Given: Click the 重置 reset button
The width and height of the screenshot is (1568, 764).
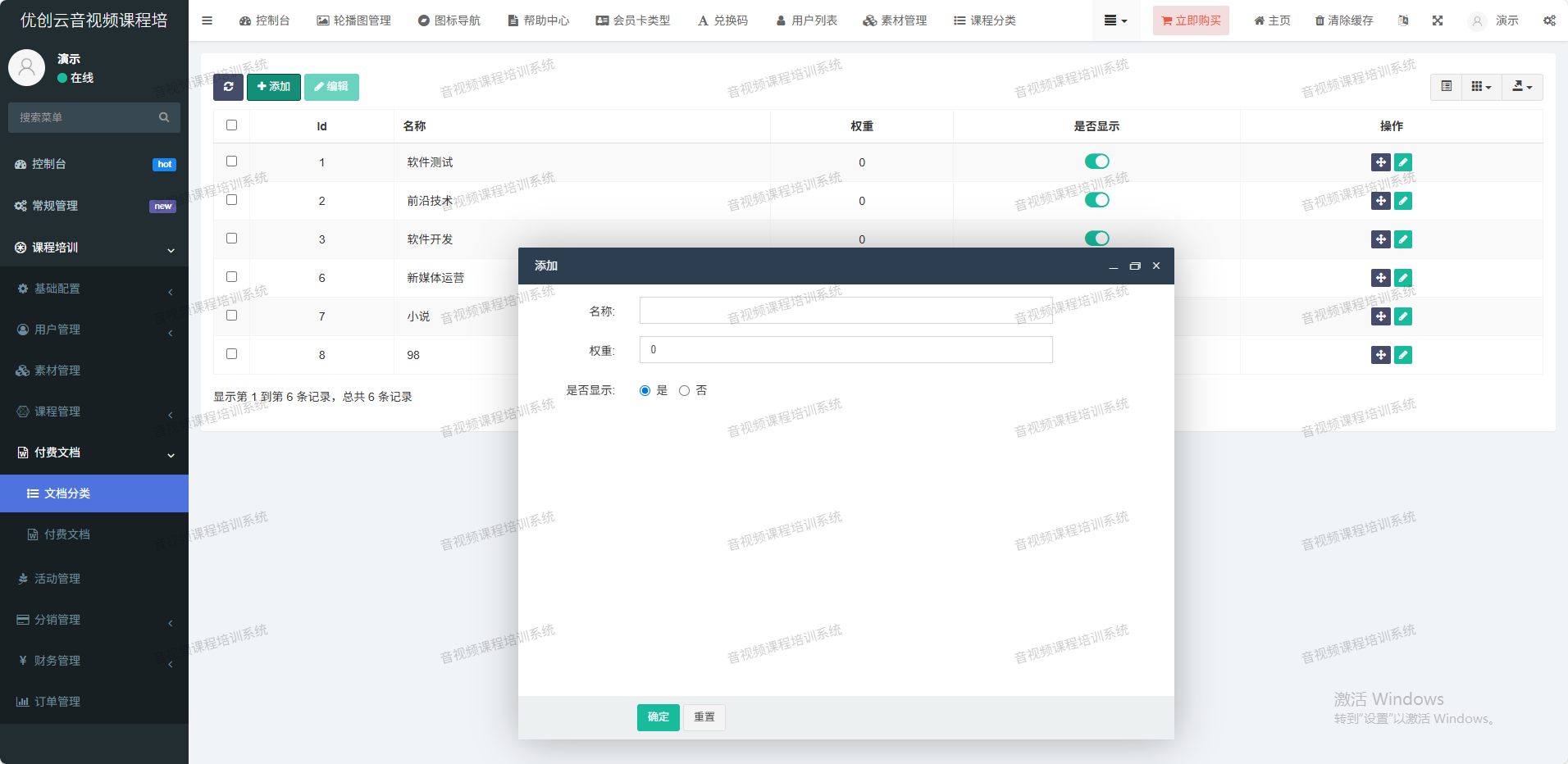Looking at the screenshot, I should tap(704, 717).
